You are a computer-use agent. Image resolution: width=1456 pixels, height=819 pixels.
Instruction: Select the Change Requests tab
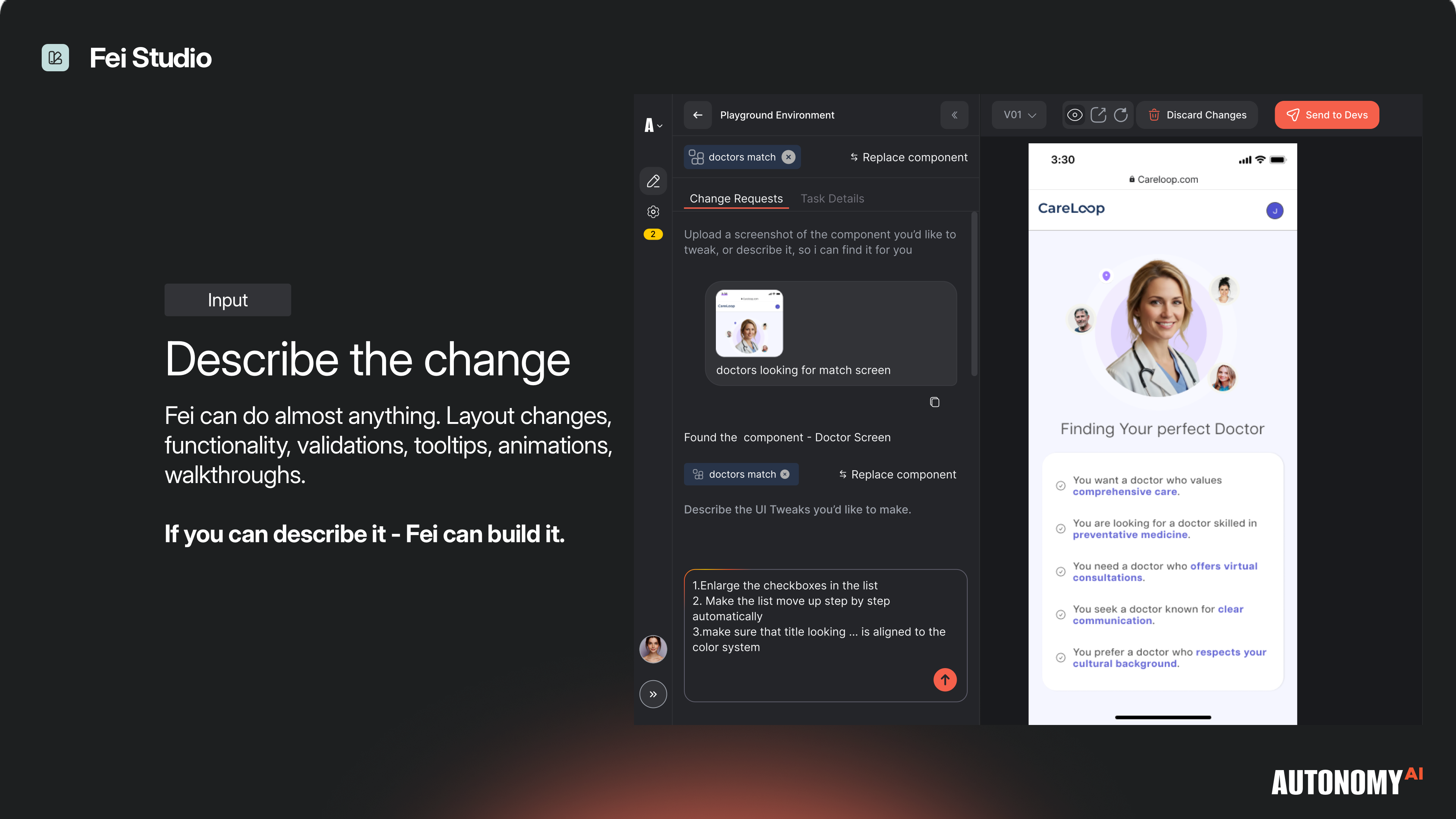(x=736, y=198)
